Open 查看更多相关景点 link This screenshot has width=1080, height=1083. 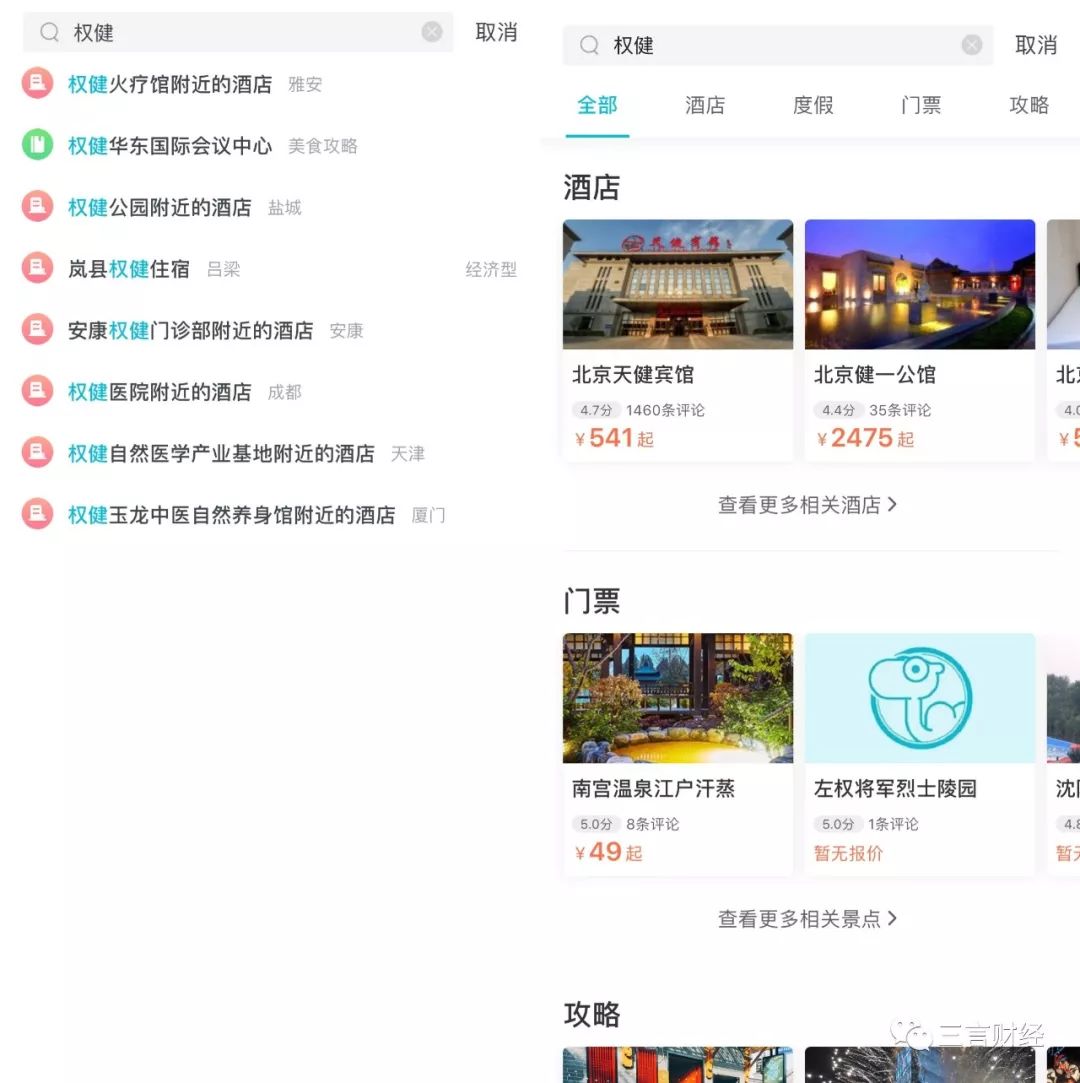(x=807, y=919)
